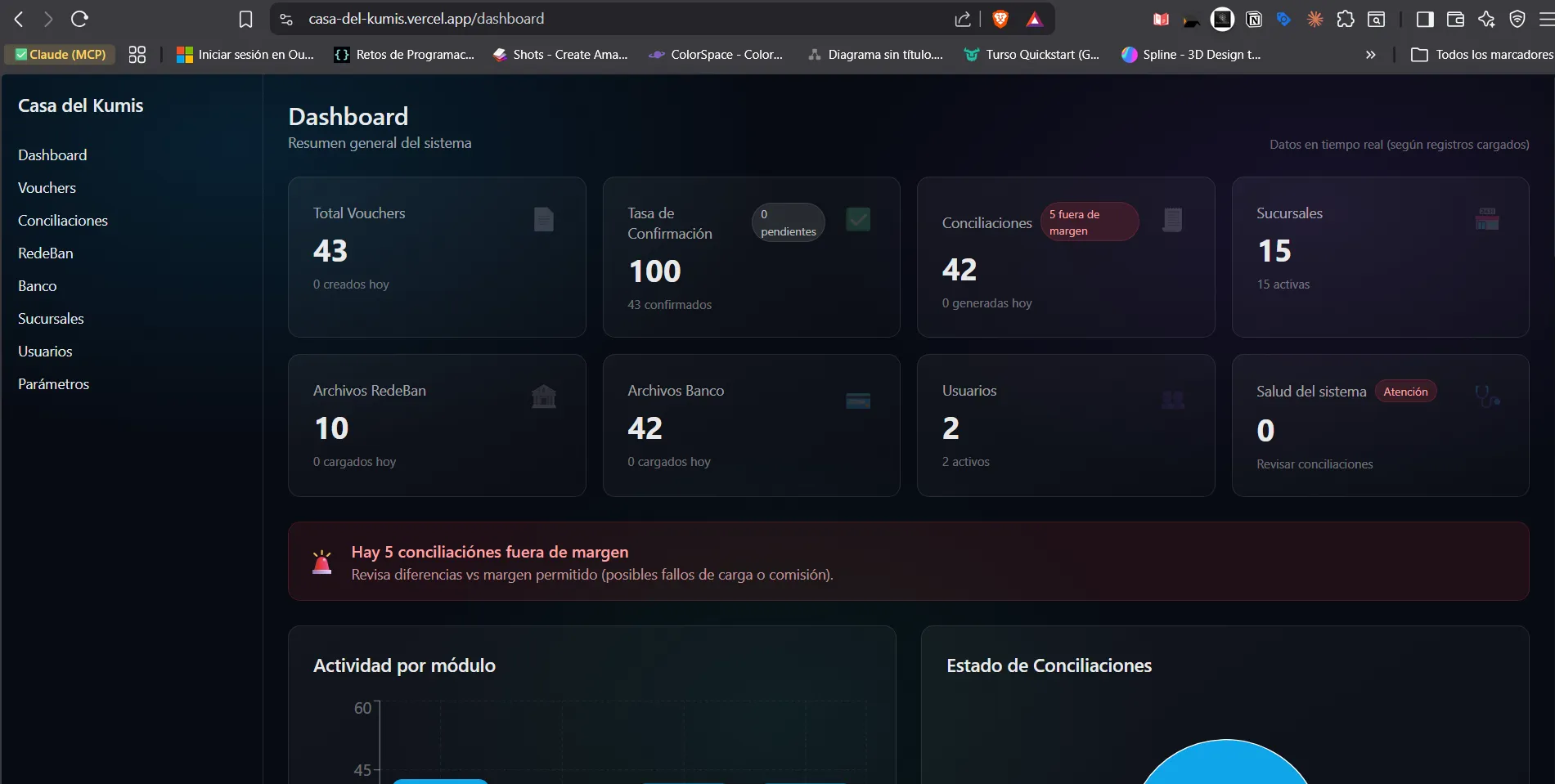Click the 15 activas text
This screenshot has height=784, width=1555.
tap(1283, 284)
